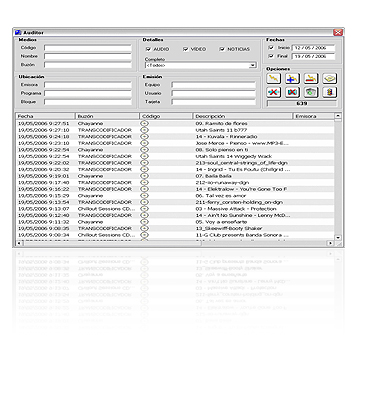
Task: Click the horizontal scrollbar right arrow
Action: click(x=330, y=243)
